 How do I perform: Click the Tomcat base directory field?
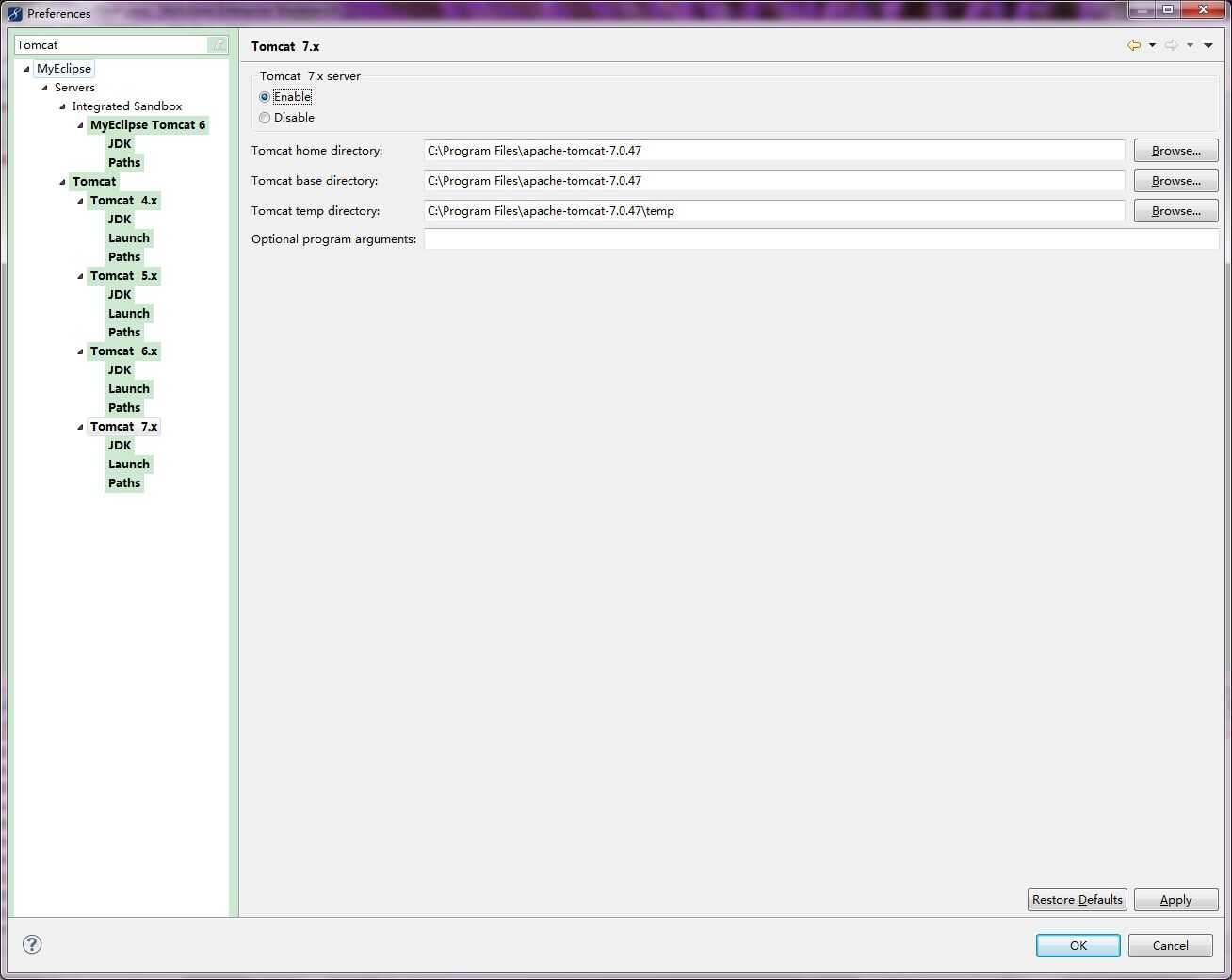pyautogui.click(x=774, y=181)
